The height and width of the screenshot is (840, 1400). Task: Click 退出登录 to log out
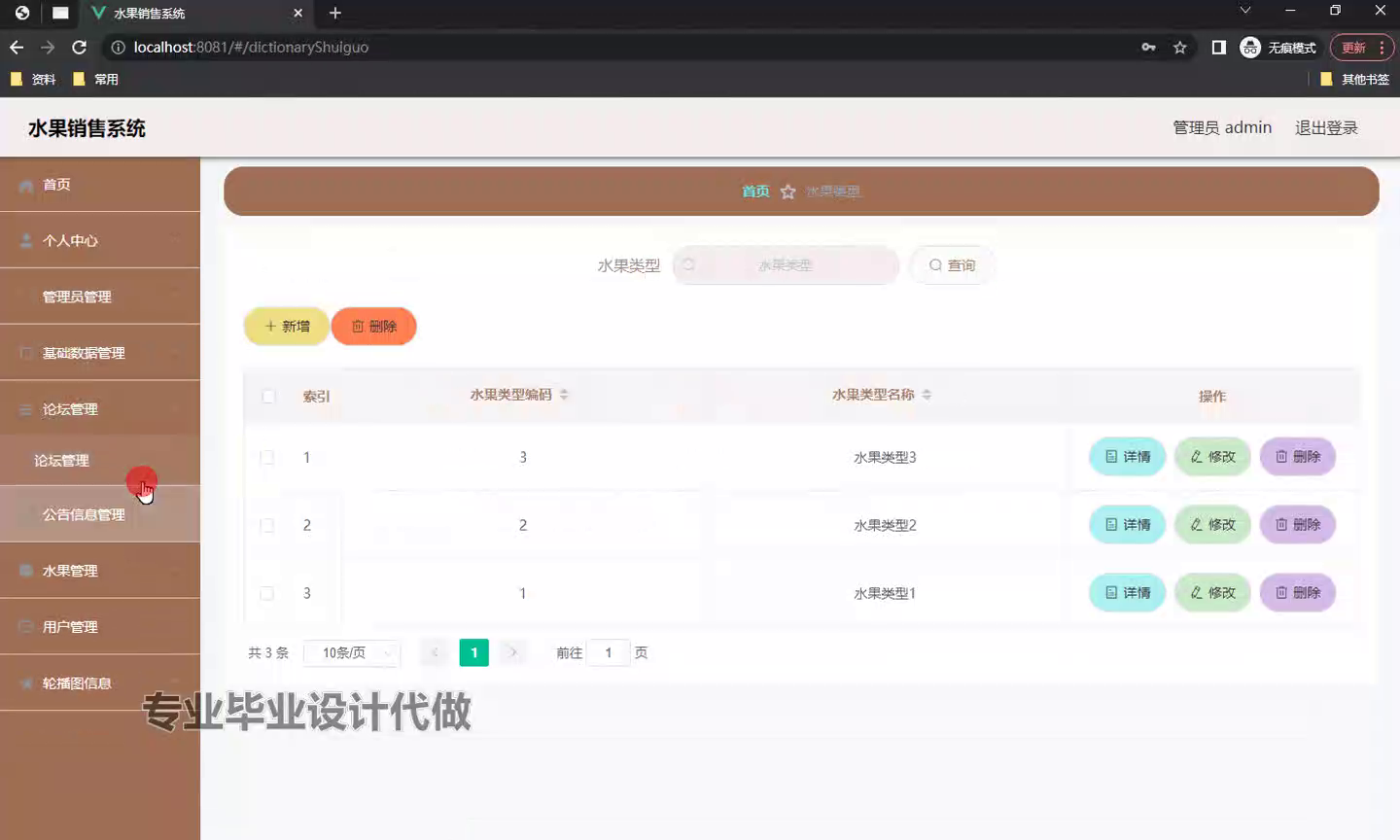point(1326,127)
